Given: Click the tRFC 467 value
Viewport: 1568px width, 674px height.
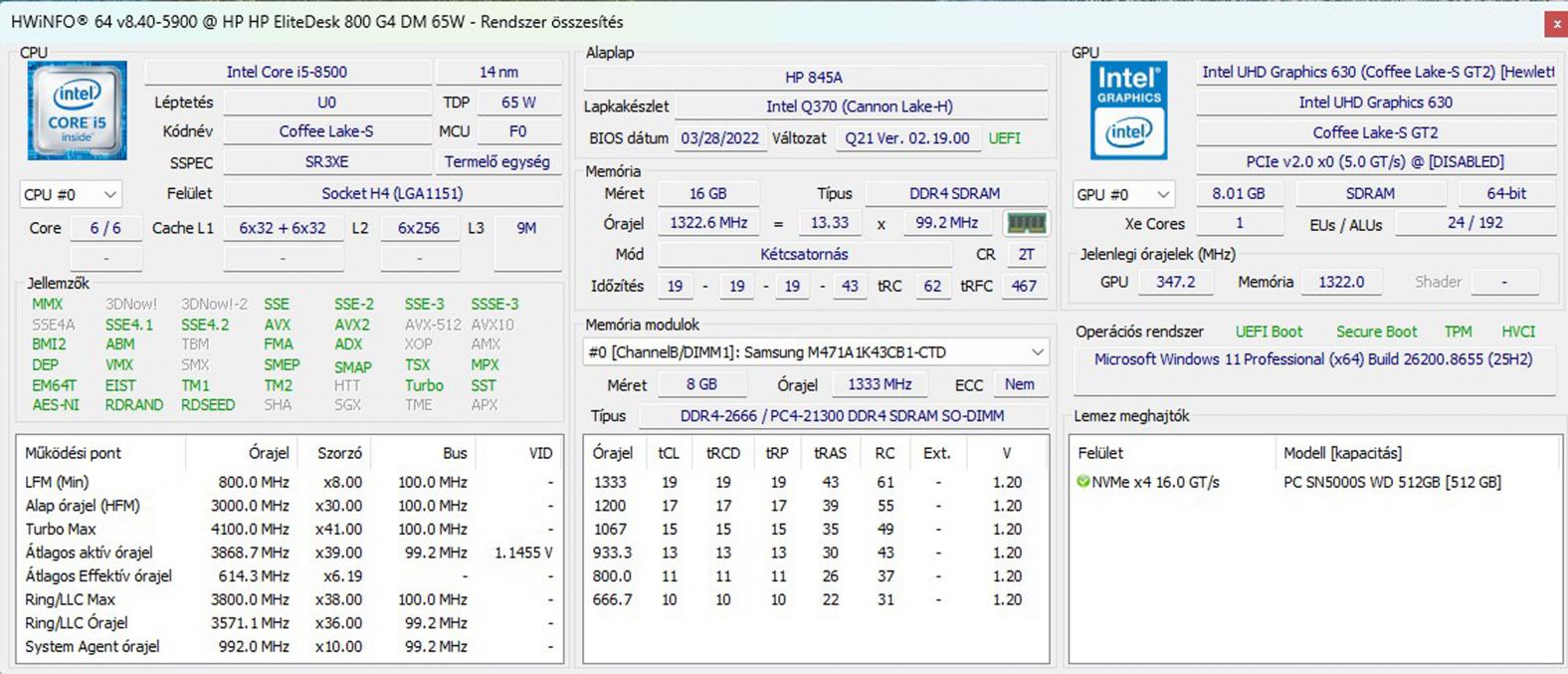Looking at the screenshot, I should [x=1024, y=286].
